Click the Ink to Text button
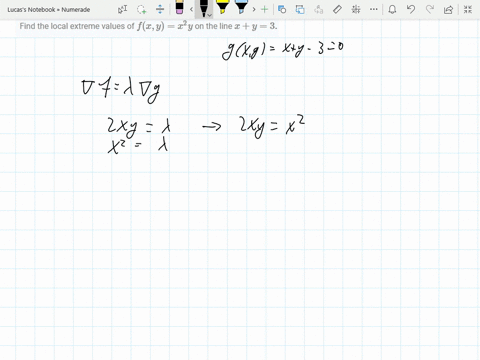The height and width of the screenshot is (360, 480). (319, 9)
